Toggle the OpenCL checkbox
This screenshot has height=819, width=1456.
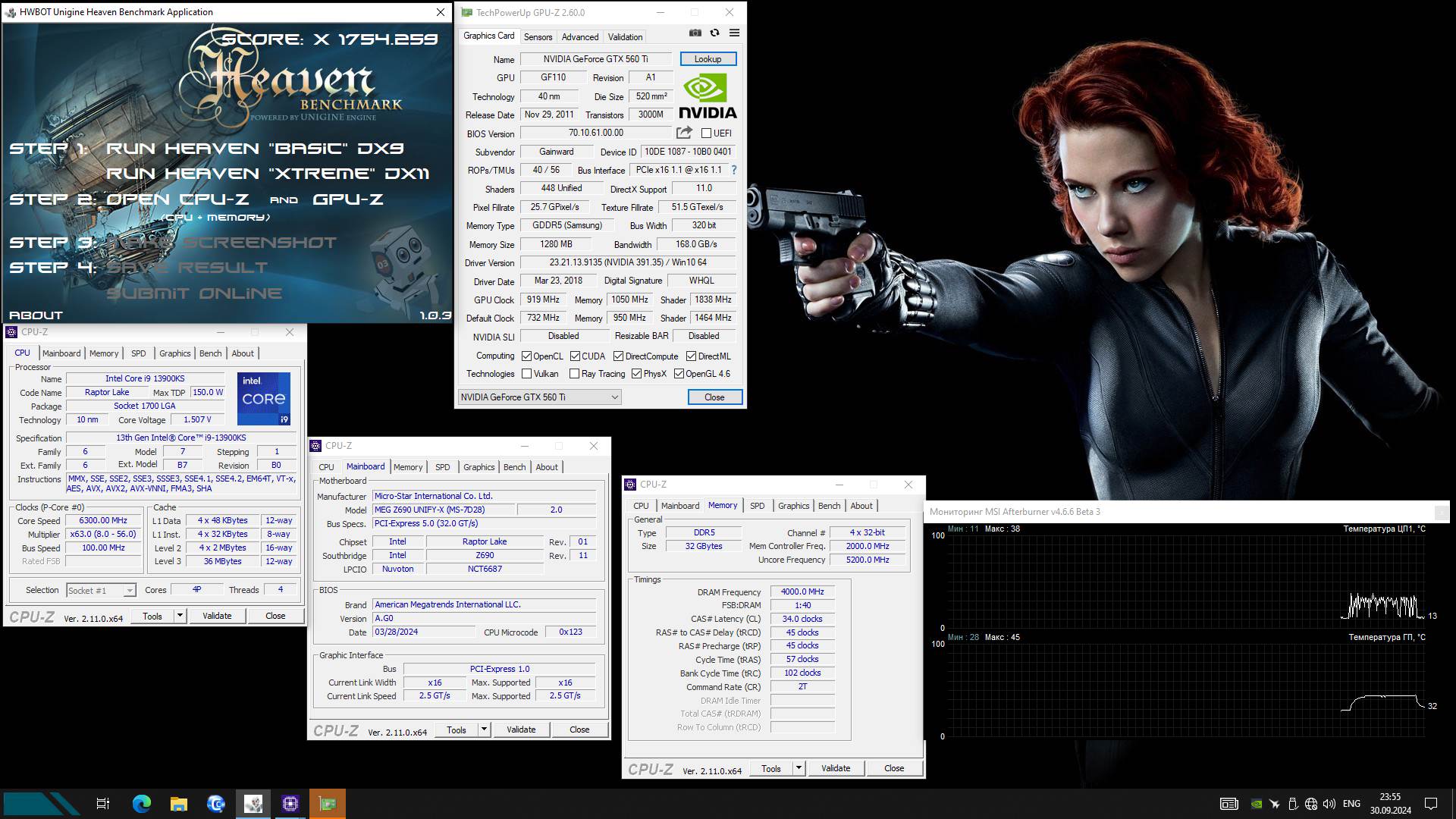click(526, 356)
